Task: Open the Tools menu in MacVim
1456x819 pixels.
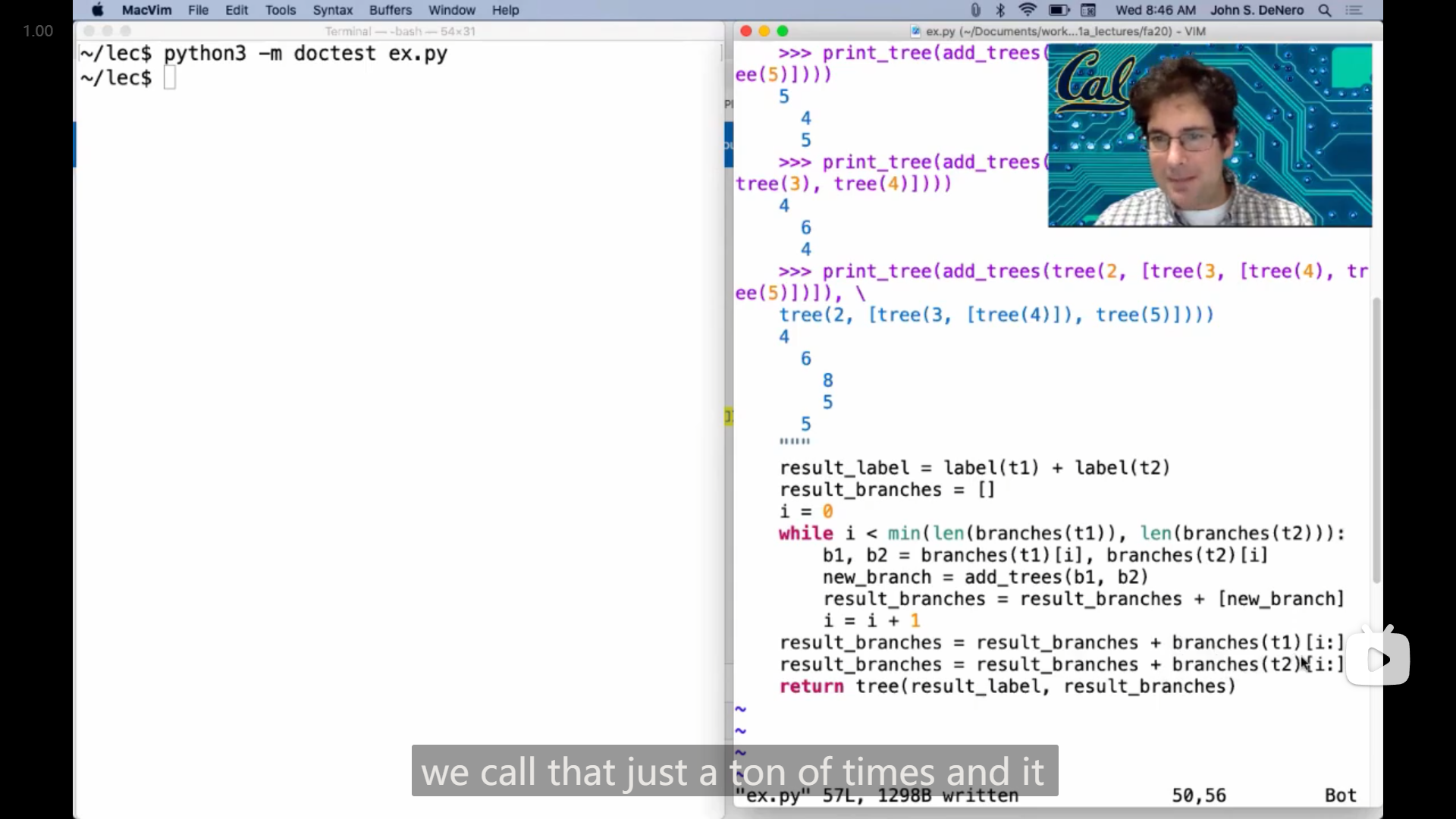Action: click(x=280, y=10)
